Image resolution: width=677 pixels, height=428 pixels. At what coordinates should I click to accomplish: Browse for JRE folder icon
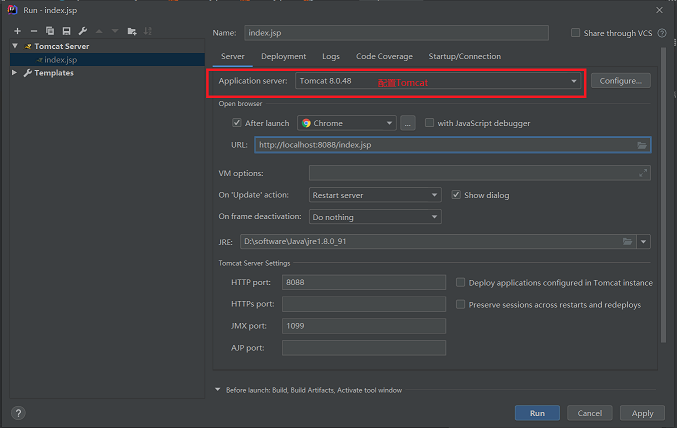pos(627,241)
